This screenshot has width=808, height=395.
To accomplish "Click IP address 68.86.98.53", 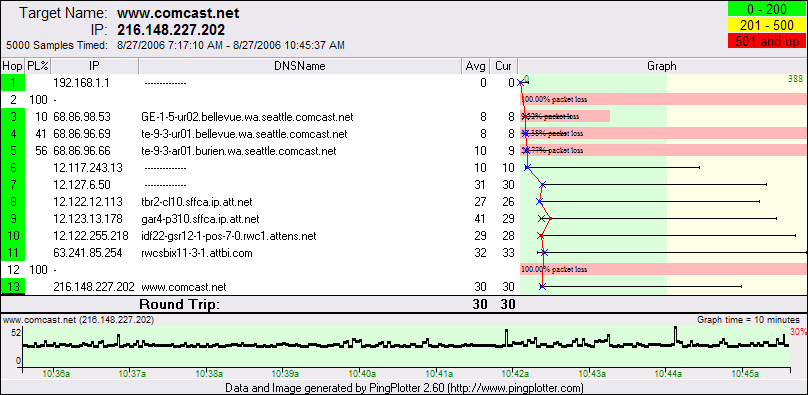I will coord(81,117).
